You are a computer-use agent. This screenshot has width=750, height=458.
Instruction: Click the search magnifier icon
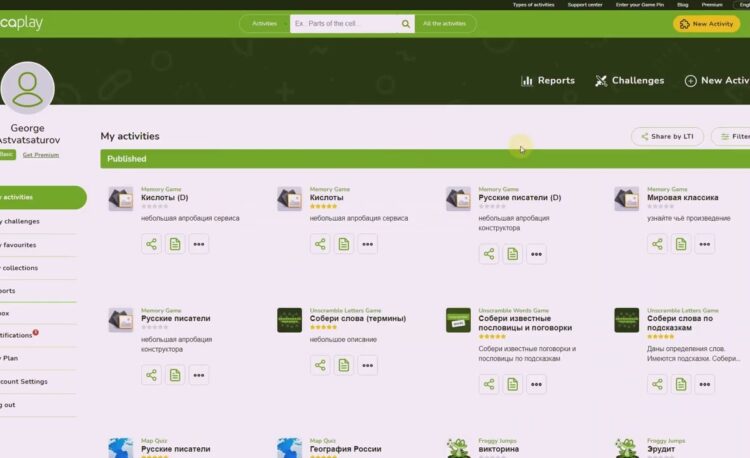[406, 23]
